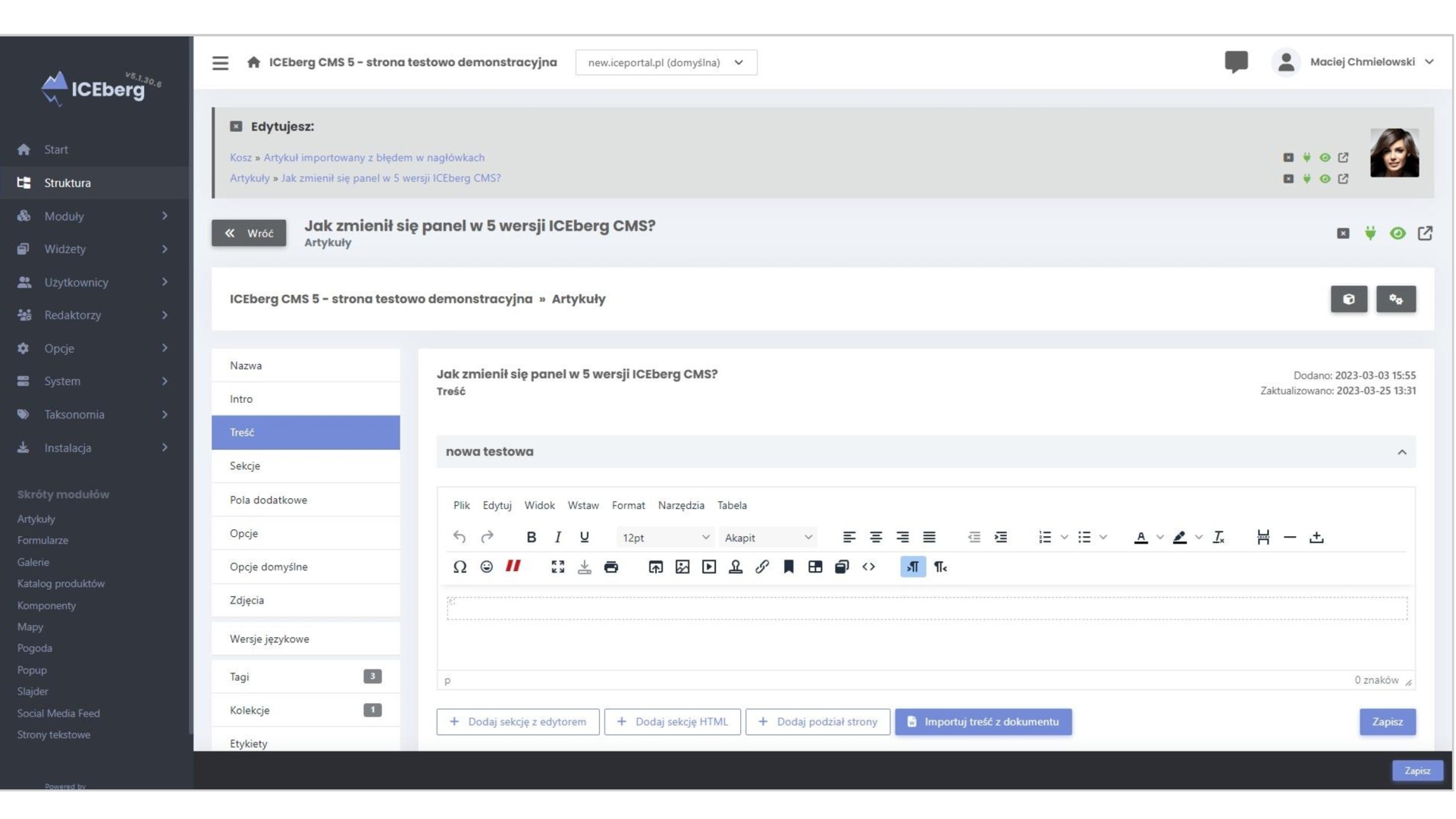The image size is (1456, 819).
Task: Switch editor to fullscreen mode
Action: pyautogui.click(x=558, y=566)
